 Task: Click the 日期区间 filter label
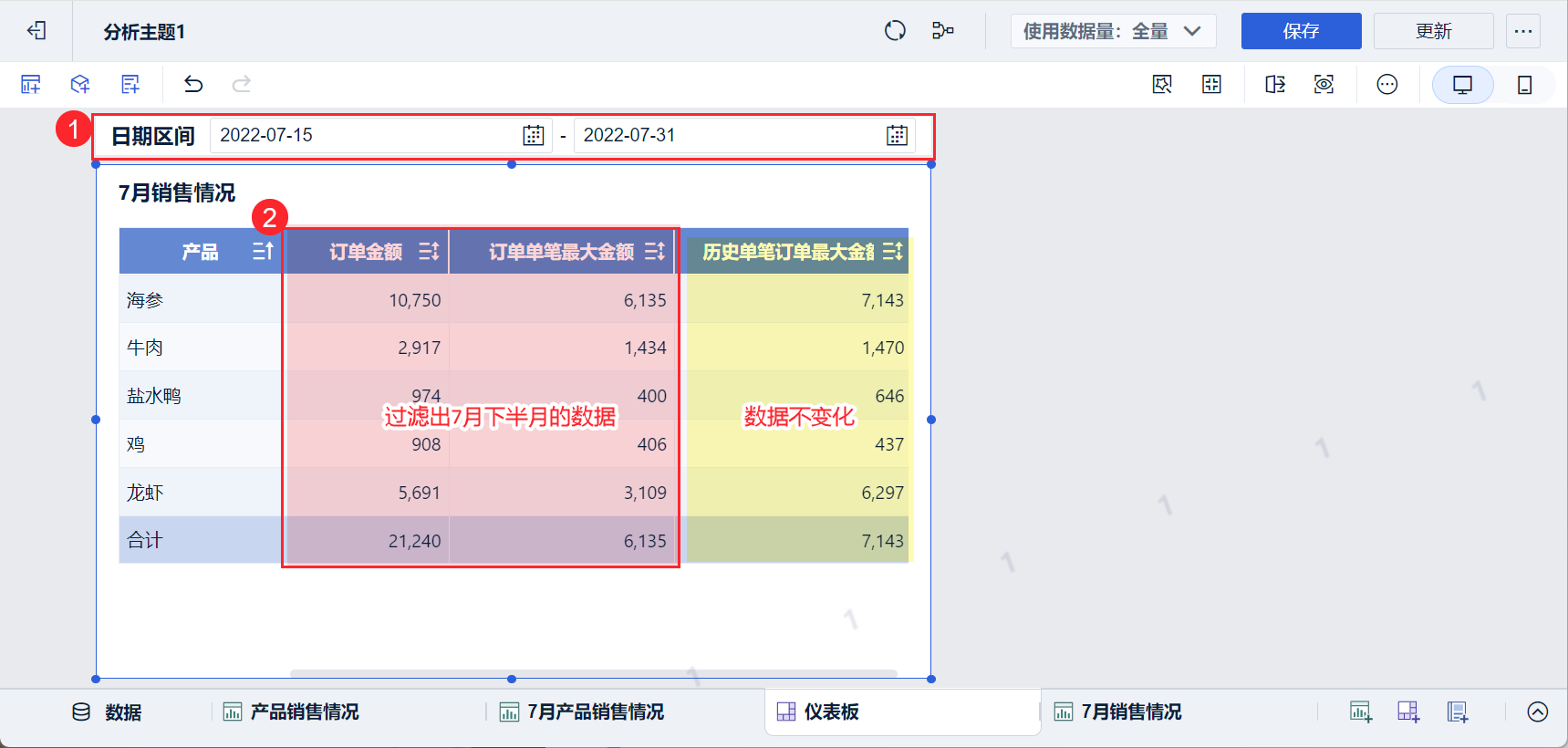(x=153, y=136)
